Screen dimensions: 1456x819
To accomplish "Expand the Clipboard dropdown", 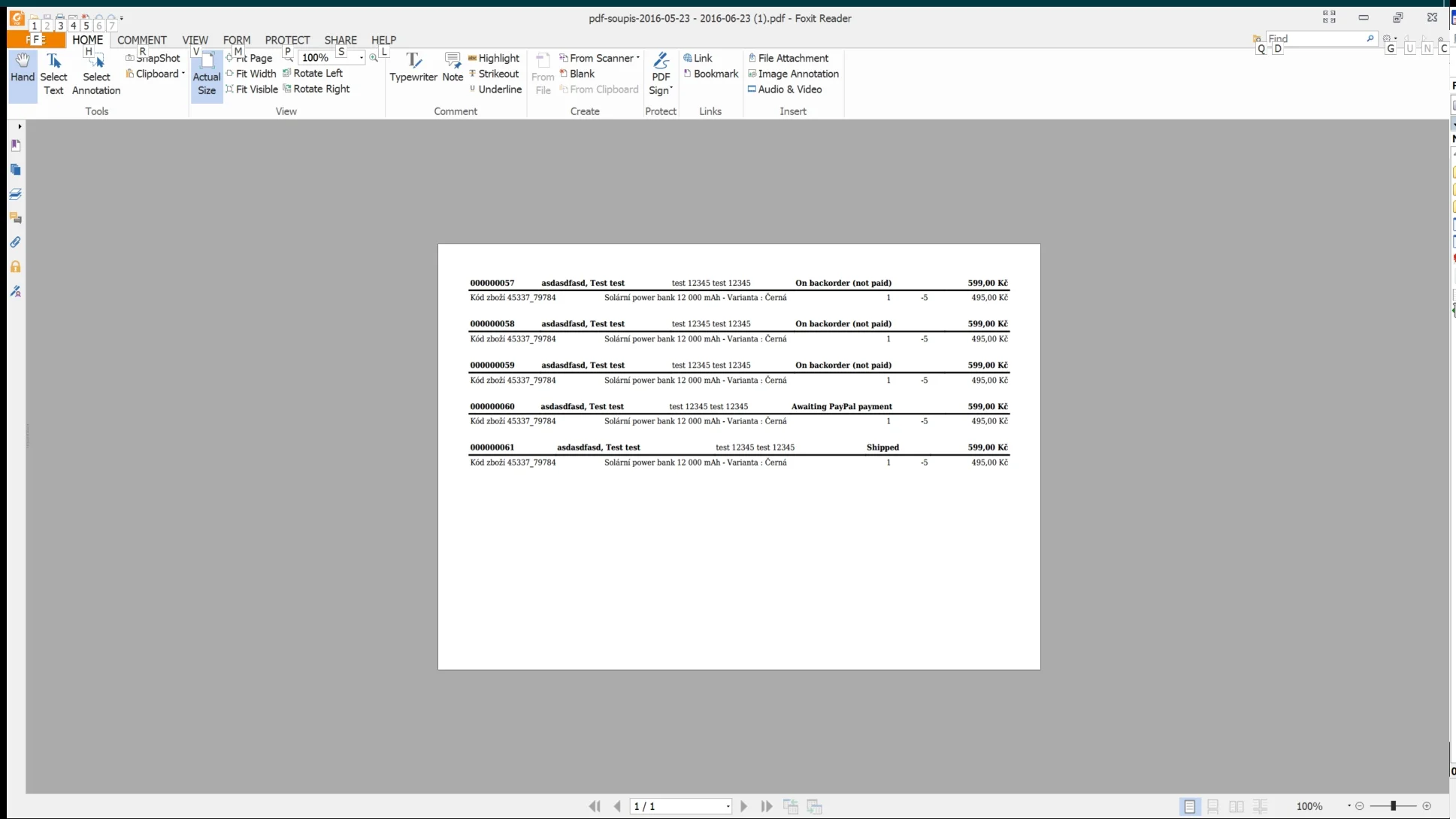I will point(183,74).
